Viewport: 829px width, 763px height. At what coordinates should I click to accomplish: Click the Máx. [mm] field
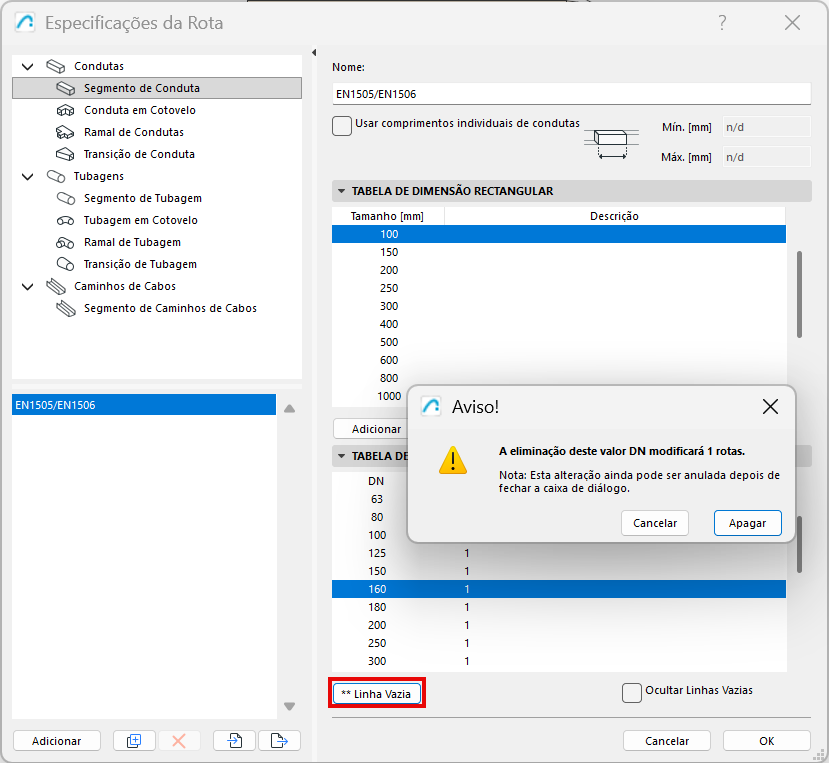click(767, 157)
